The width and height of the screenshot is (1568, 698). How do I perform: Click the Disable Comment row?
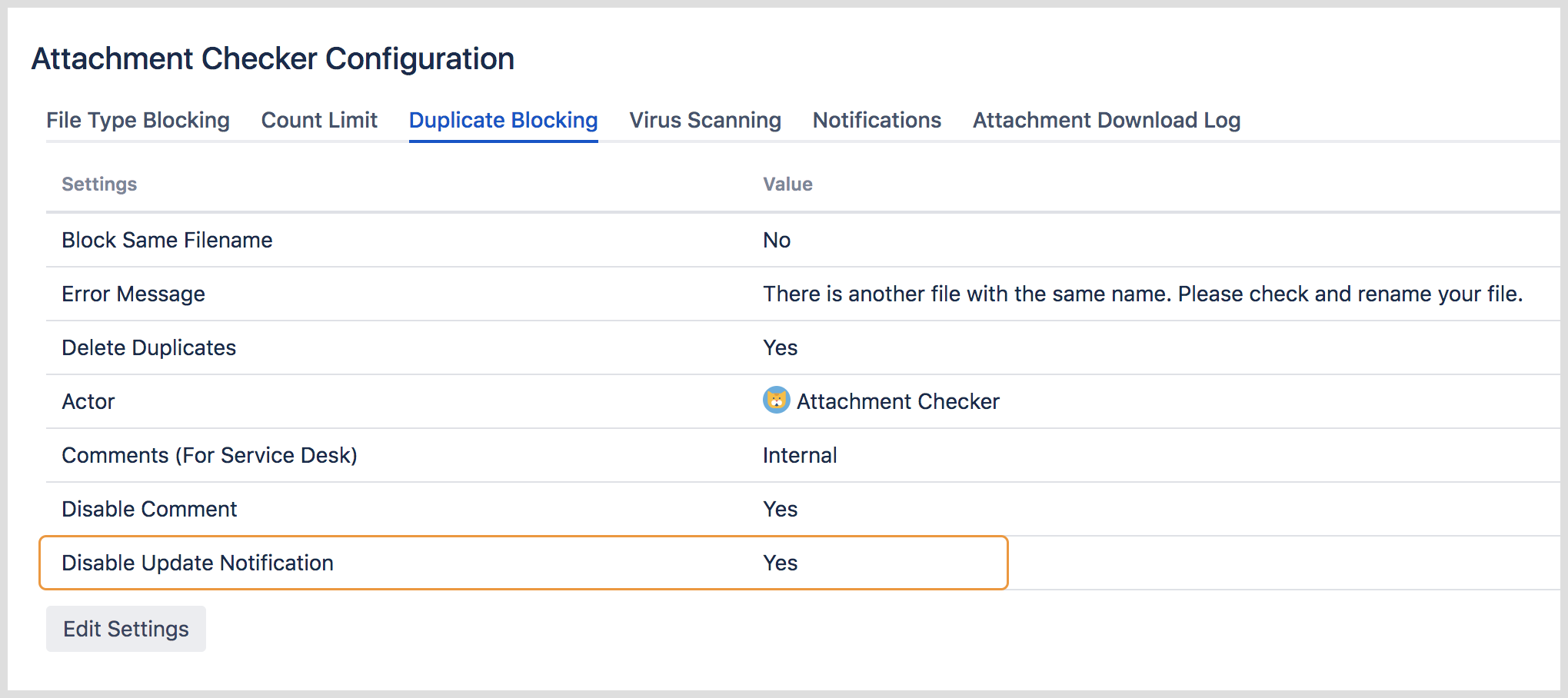click(x=149, y=508)
